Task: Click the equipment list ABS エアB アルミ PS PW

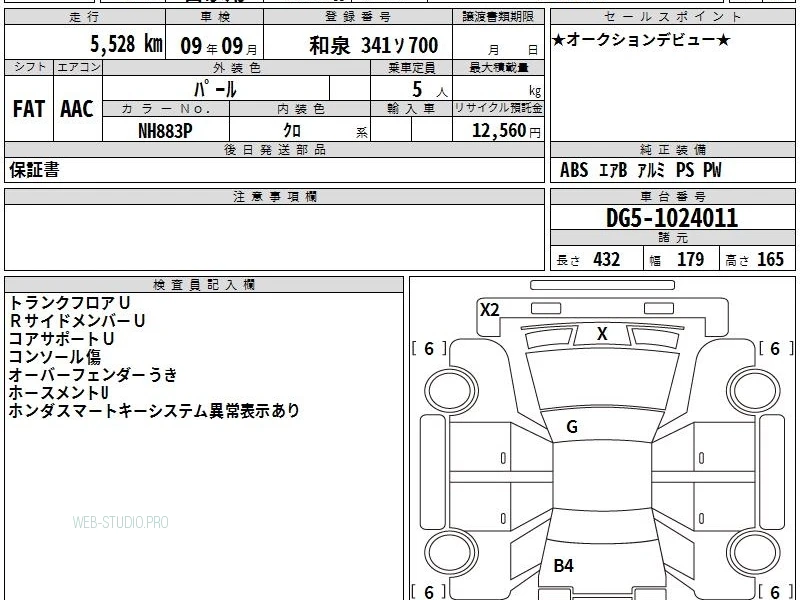Action: pos(641,170)
